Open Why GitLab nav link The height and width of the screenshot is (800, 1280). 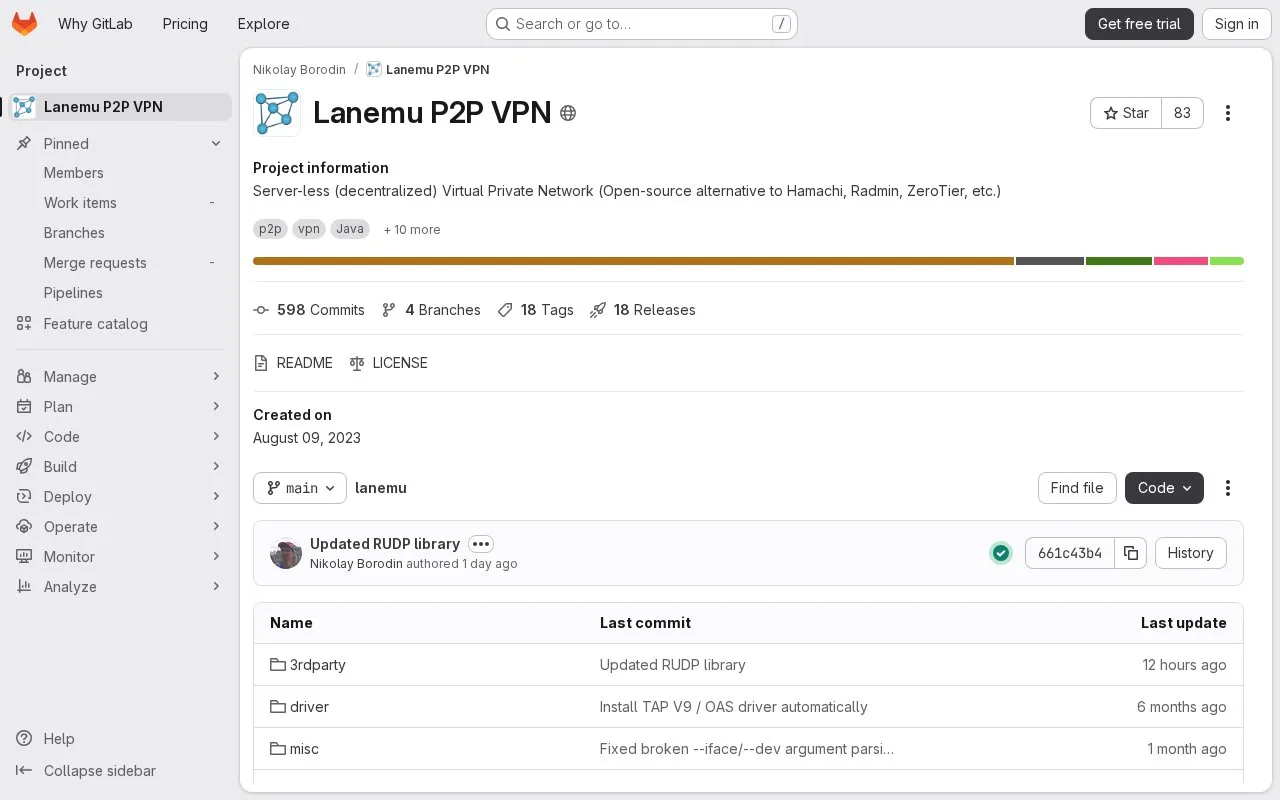tap(95, 24)
